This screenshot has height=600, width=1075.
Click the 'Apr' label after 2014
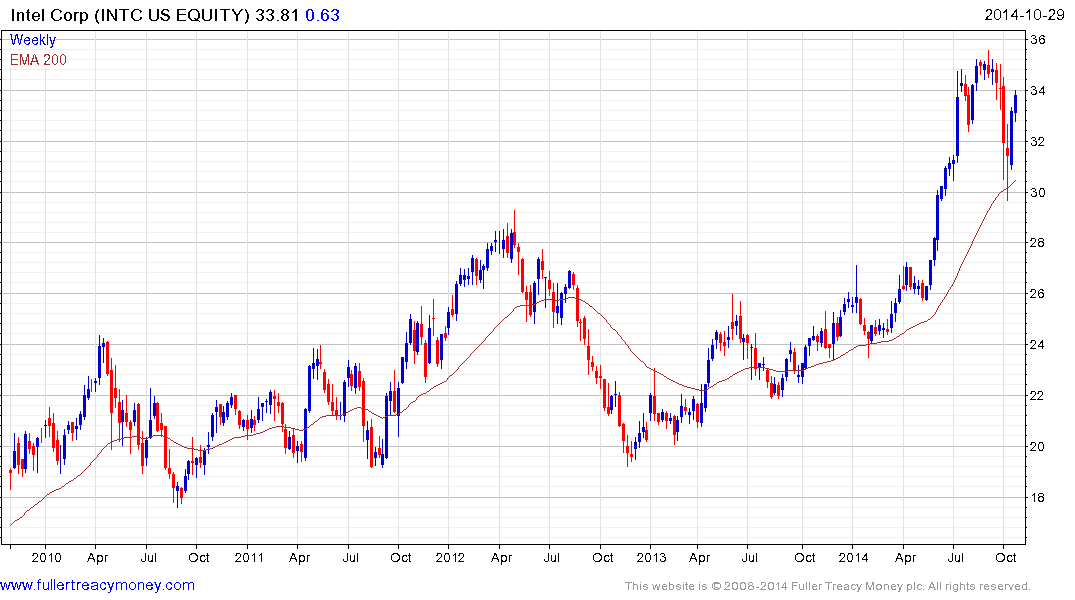[906, 558]
